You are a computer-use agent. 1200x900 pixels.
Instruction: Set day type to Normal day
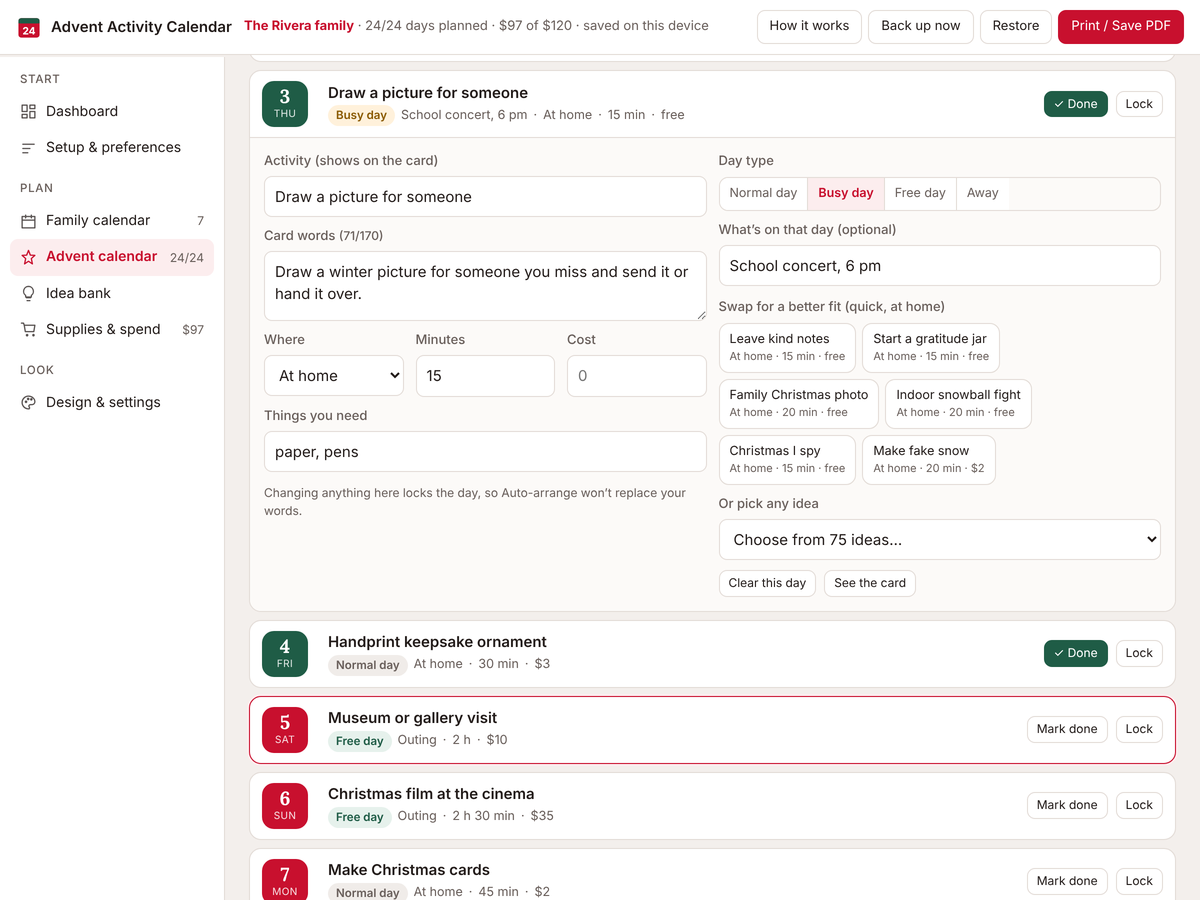coord(763,193)
